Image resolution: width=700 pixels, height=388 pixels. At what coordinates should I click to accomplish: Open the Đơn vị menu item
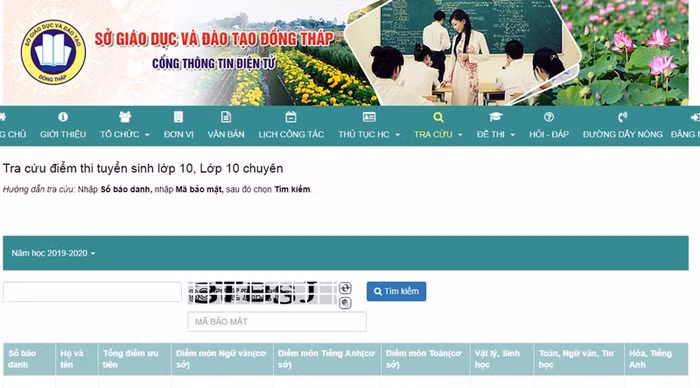(179, 134)
